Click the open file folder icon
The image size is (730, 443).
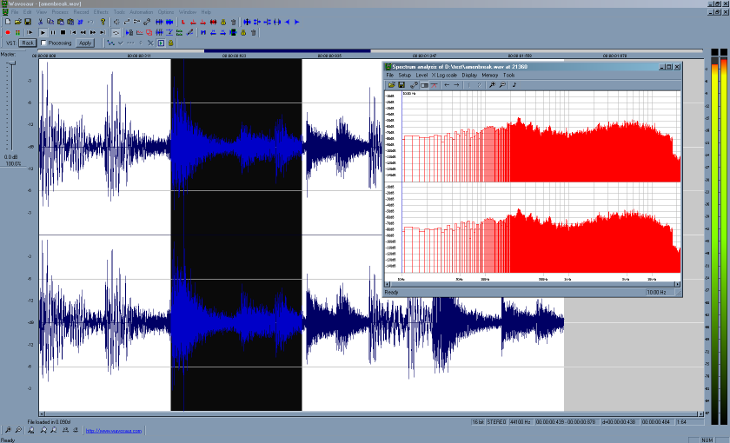[16, 21]
